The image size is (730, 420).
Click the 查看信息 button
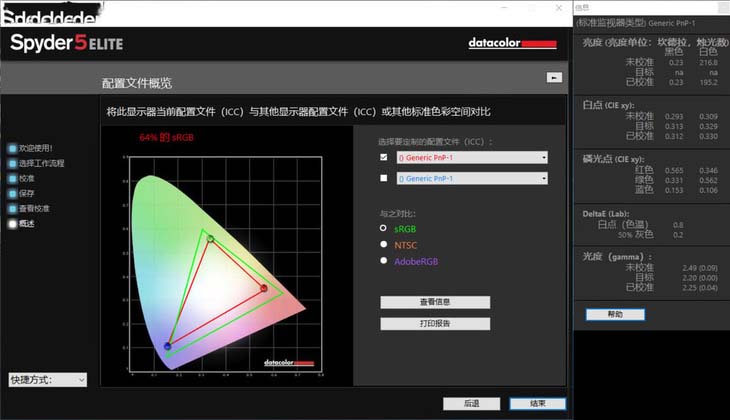tap(435, 302)
